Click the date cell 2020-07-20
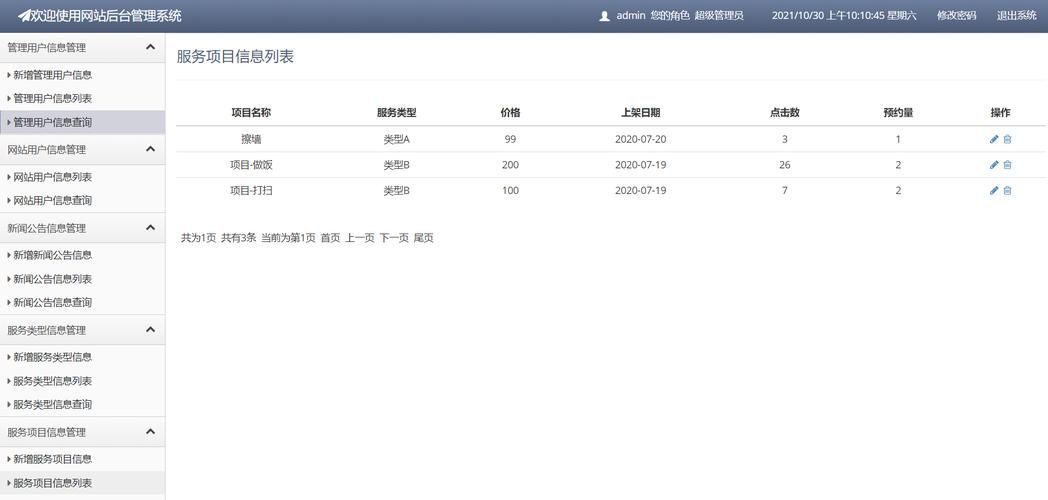The width and height of the screenshot is (1048, 500). [x=640, y=139]
